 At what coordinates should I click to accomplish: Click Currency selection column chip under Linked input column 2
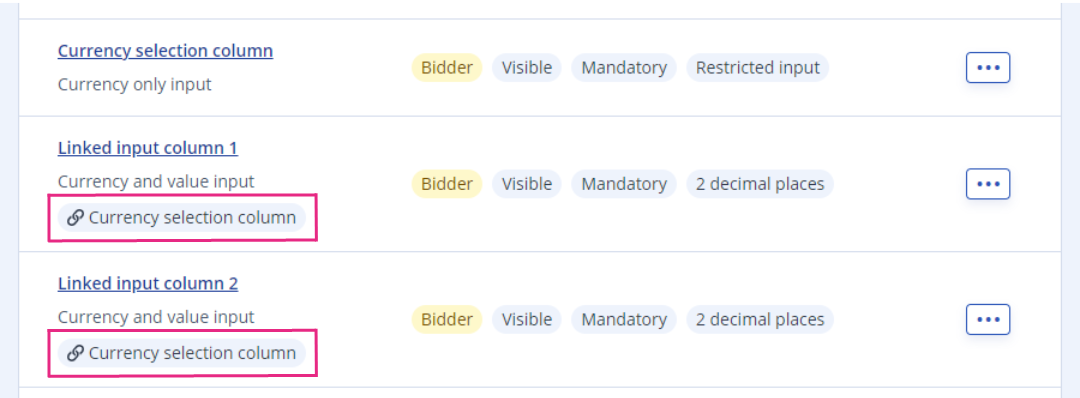[x=182, y=354]
